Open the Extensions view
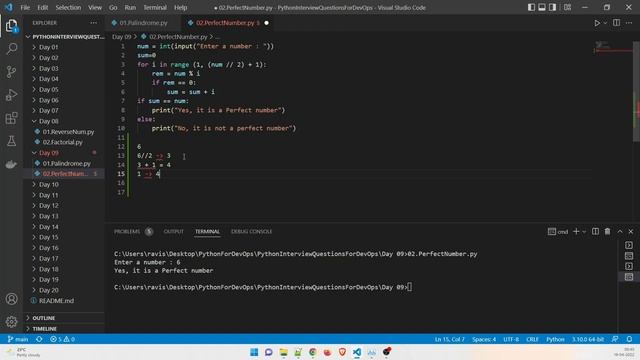Image resolution: width=640 pixels, height=360 pixels. (11, 118)
